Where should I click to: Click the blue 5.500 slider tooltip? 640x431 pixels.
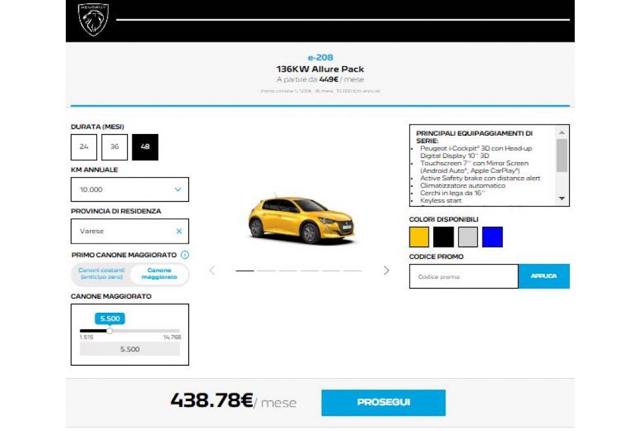coord(110,318)
